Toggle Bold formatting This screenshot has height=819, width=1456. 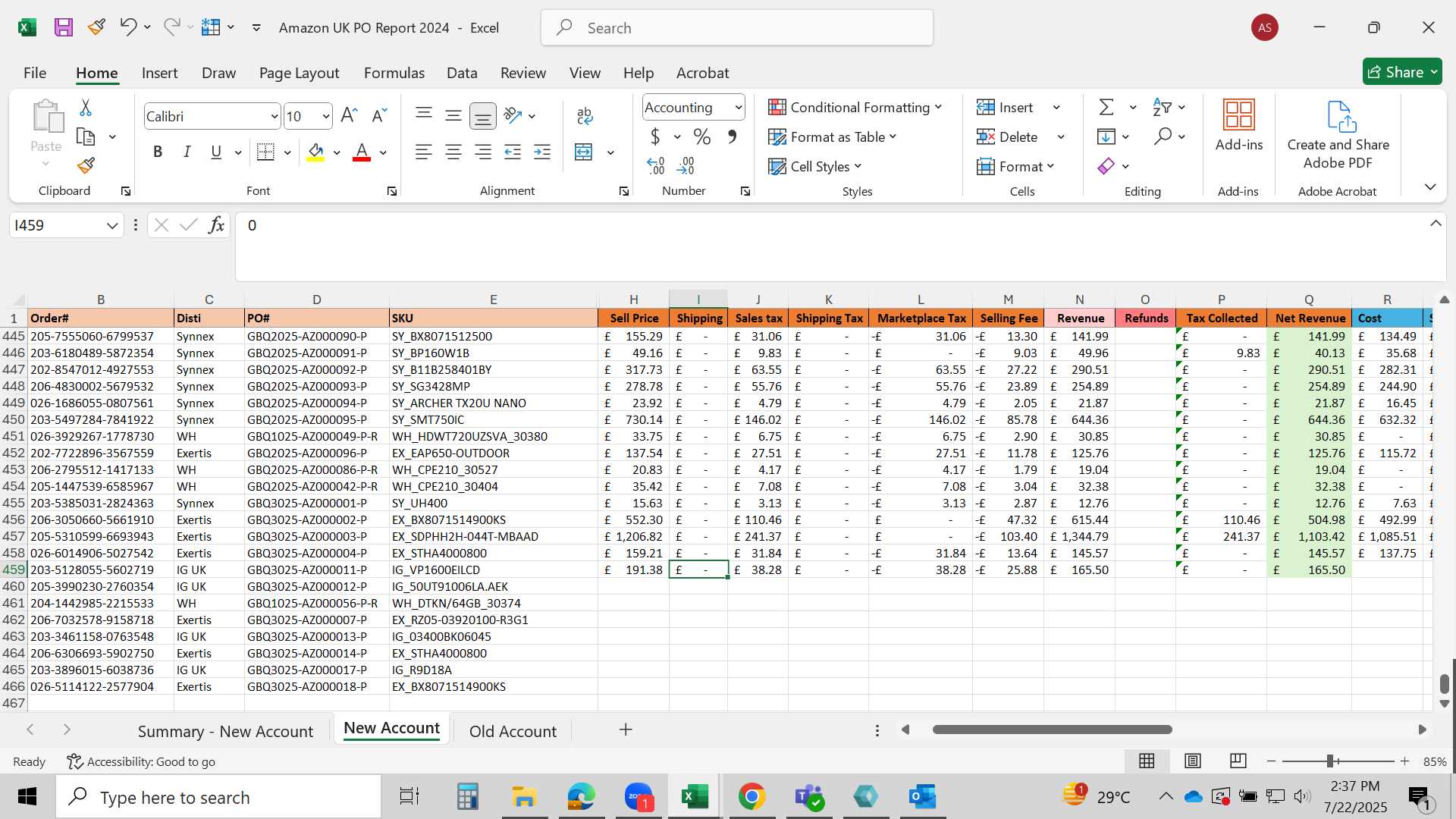158,152
